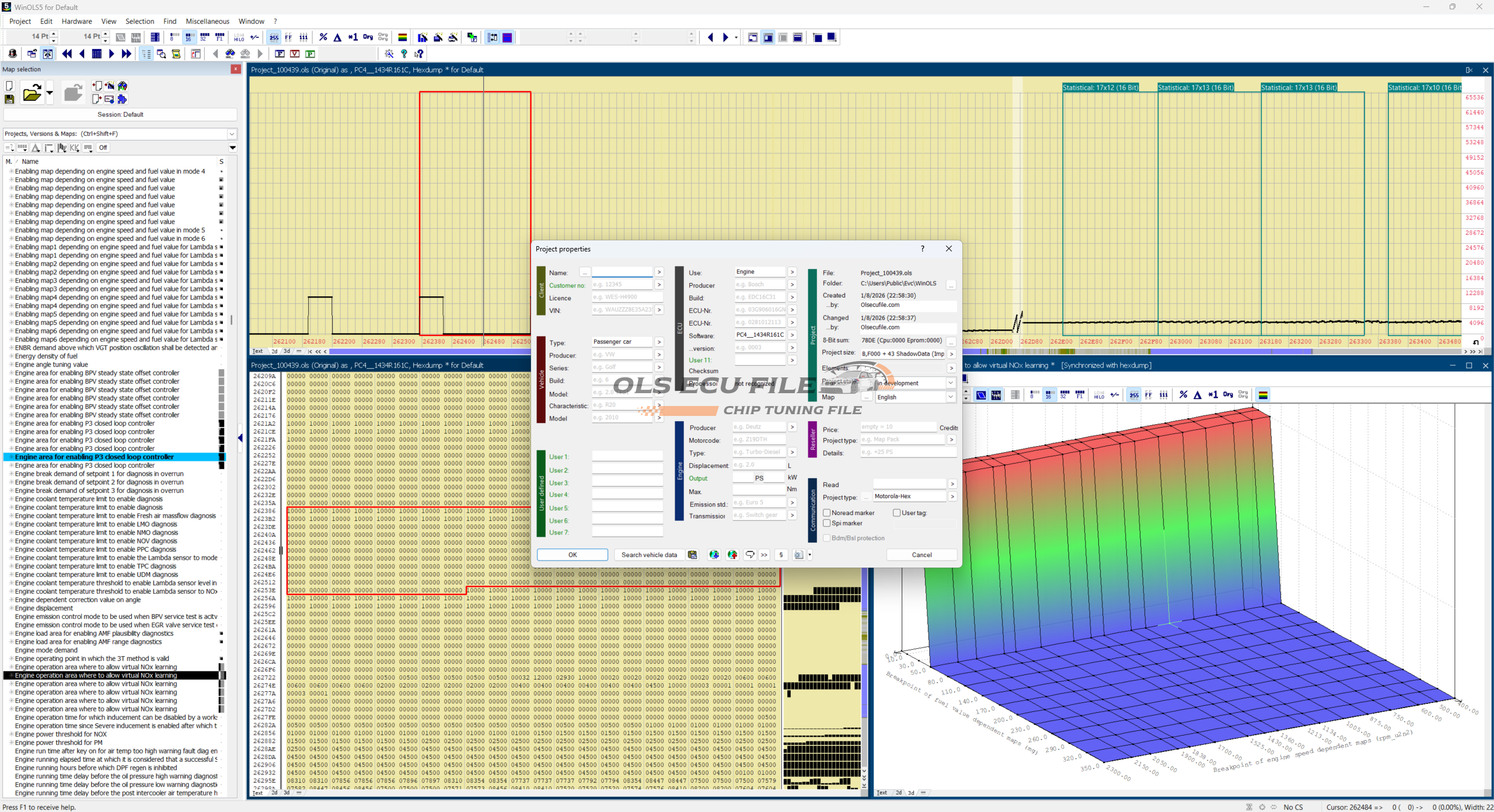Open the Hardware menu
The width and height of the screenshot is (1494, 812).
click(76, 21)
